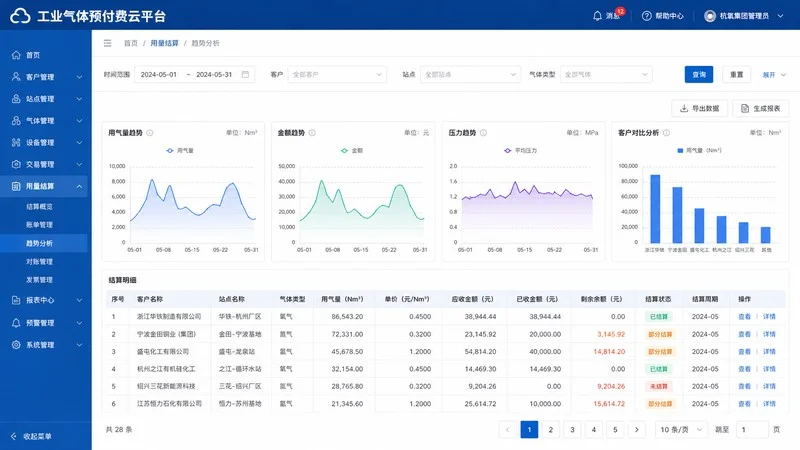
Task: Go to page 5 in pagination
Action: [x=615, y=430]
